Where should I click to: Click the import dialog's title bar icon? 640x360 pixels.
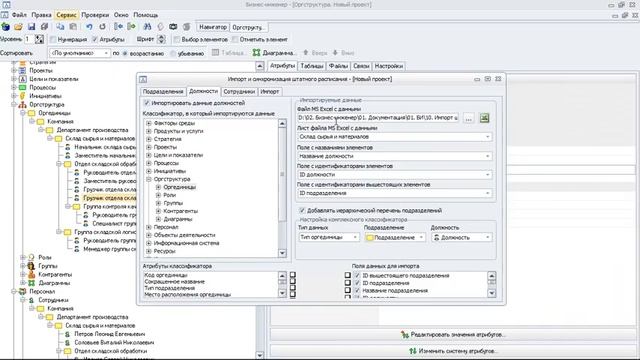coord(143,79)
